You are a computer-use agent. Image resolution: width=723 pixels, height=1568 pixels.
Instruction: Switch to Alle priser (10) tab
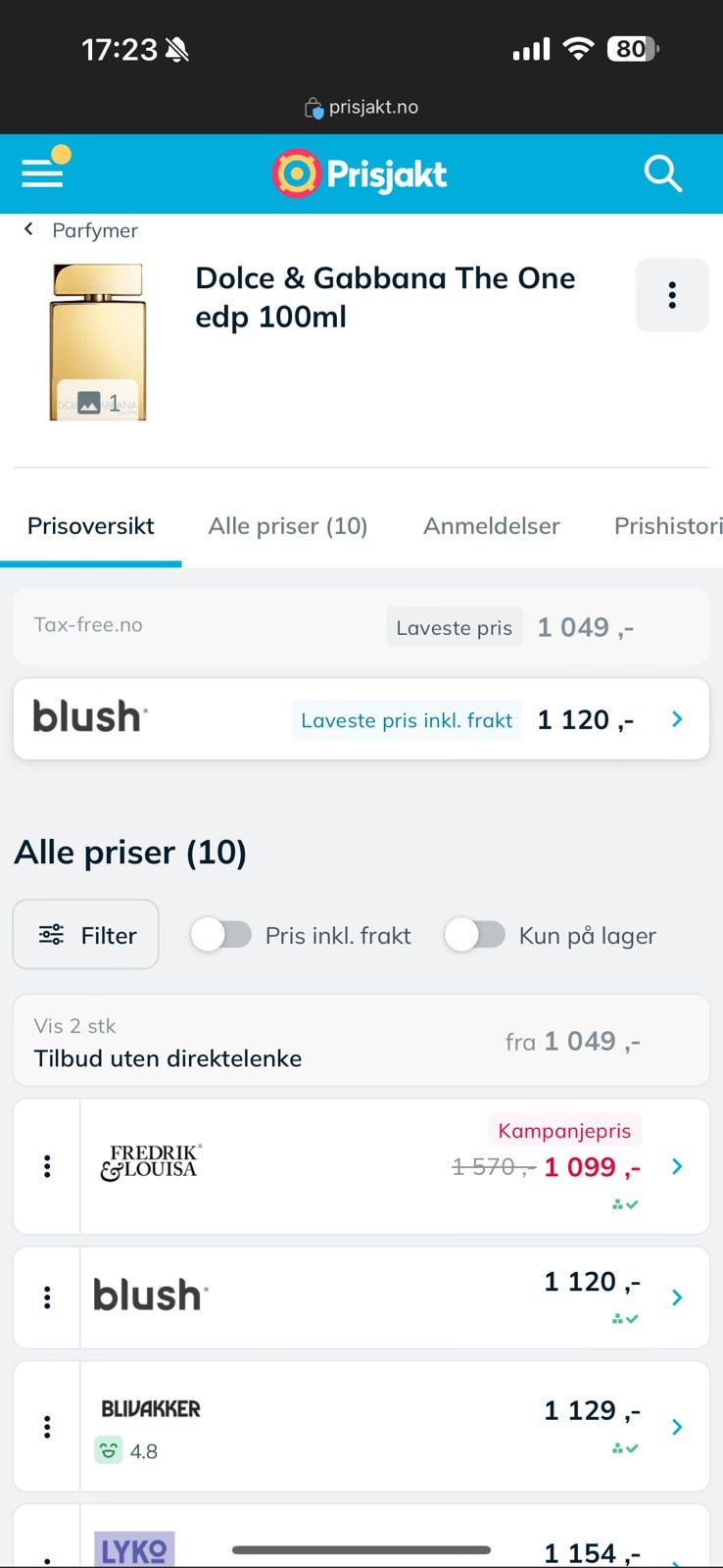click(288, 526)
